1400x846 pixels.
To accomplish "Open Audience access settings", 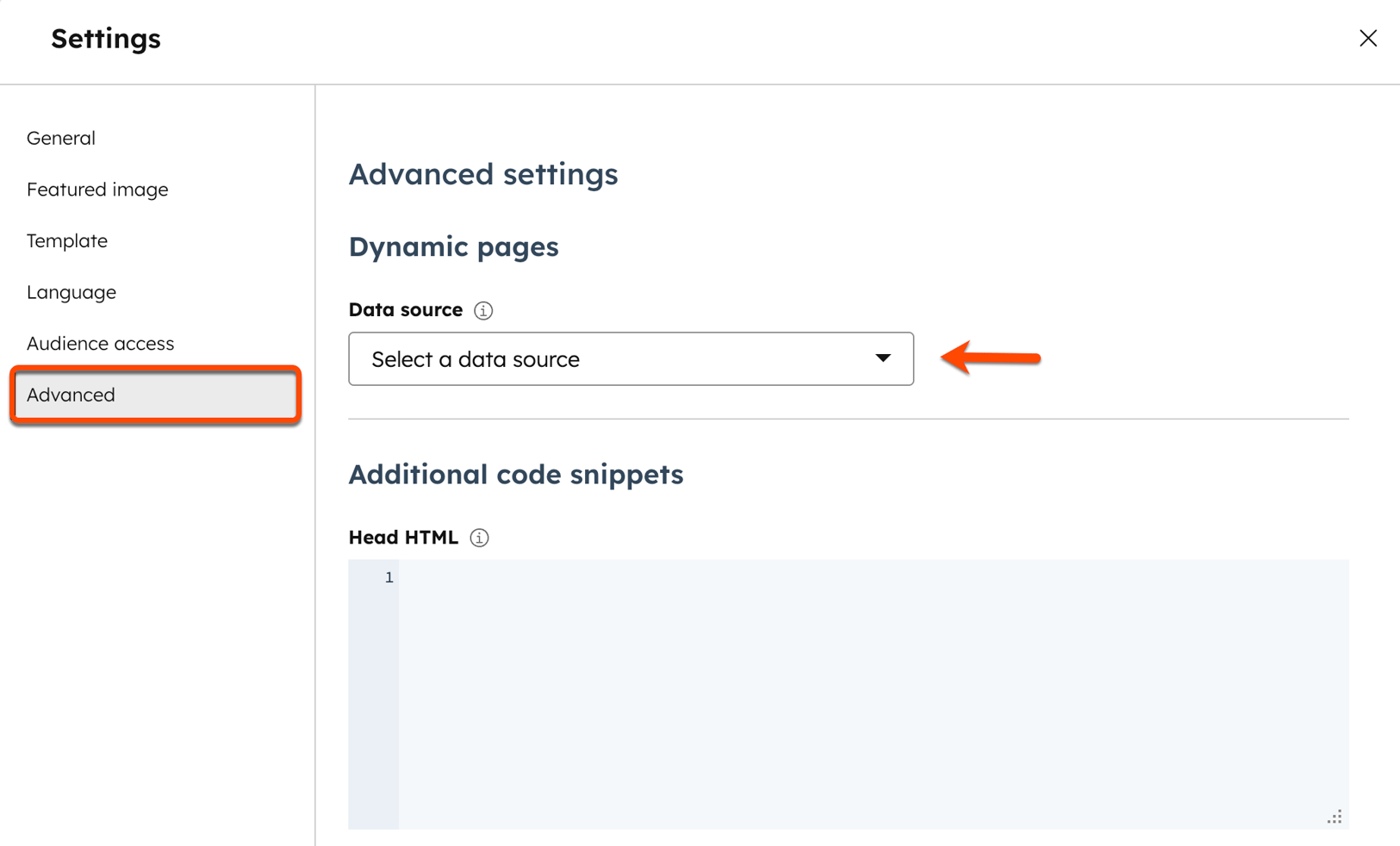I will tap(100, 343).
